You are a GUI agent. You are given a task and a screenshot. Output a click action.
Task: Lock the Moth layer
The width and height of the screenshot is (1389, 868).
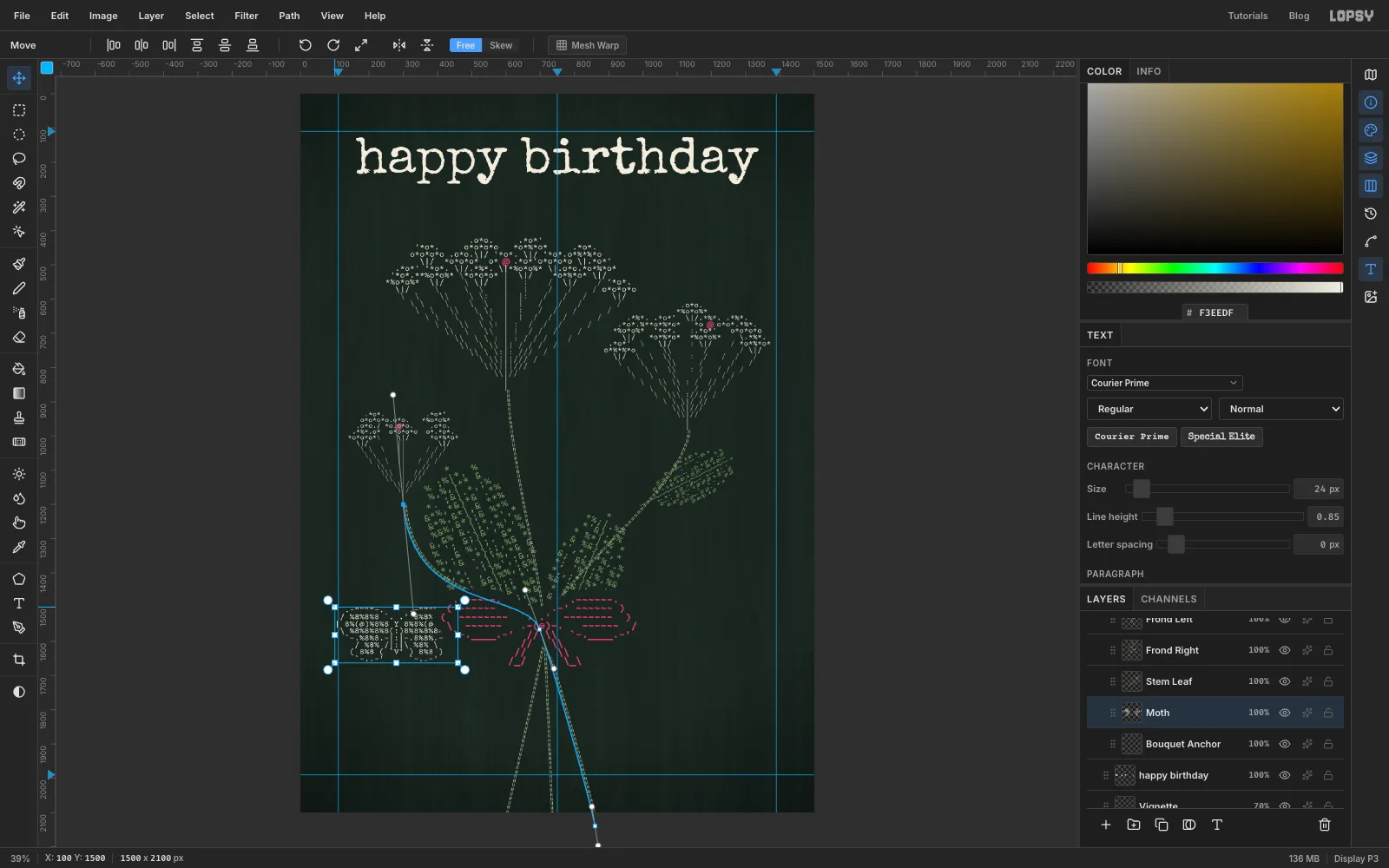tap(1328, 713)
